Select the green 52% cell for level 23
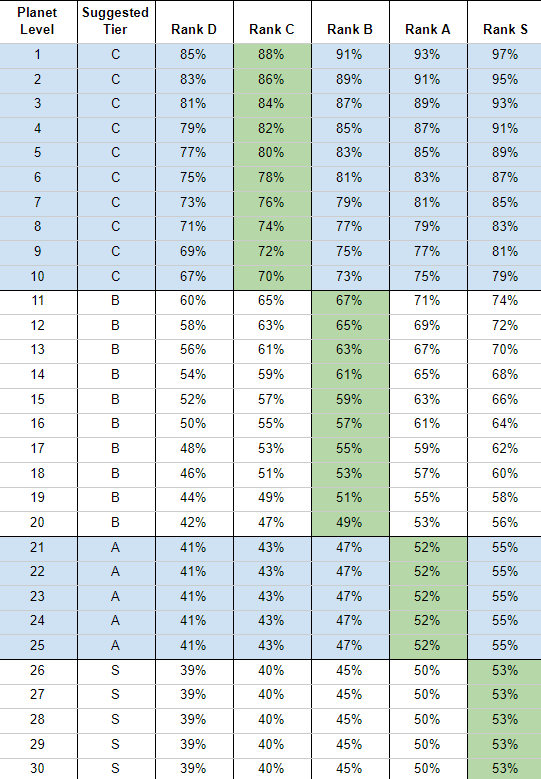541x779 pixels. [428, 597]
